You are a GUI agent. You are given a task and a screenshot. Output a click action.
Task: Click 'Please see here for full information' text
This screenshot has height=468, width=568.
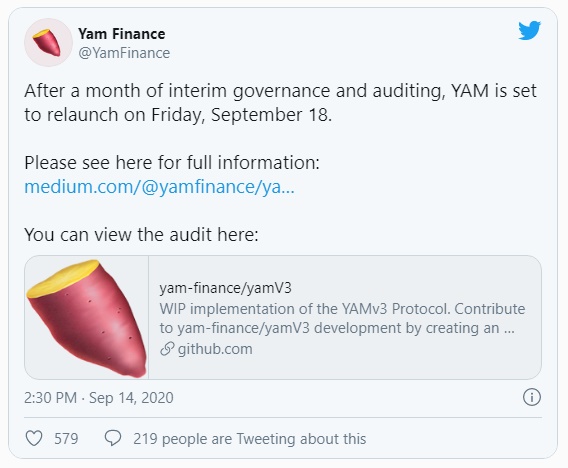172,163
